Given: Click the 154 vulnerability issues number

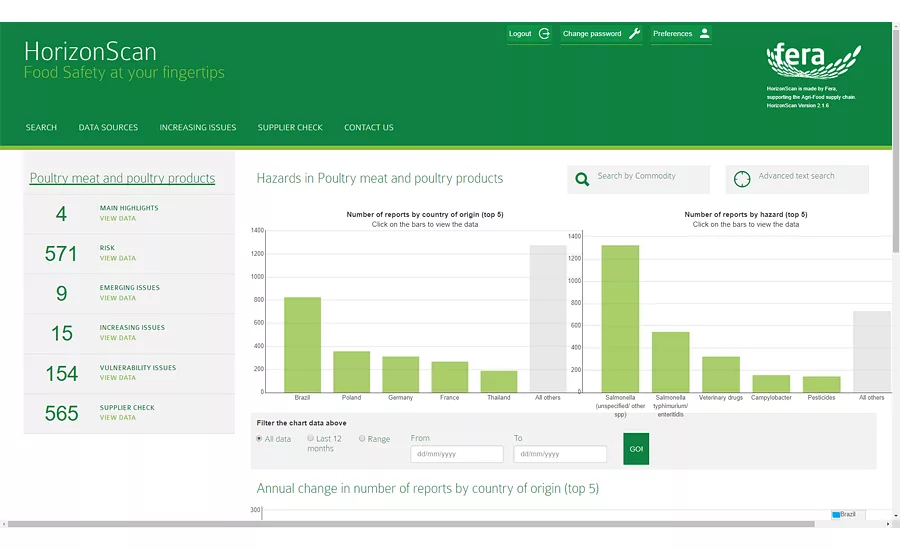Looking at the screenshot, I should pos(61,374).
